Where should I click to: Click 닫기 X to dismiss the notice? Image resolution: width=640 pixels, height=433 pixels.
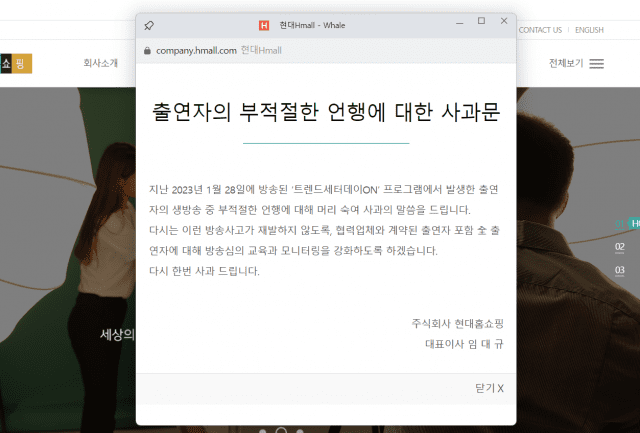pos(489,388)
